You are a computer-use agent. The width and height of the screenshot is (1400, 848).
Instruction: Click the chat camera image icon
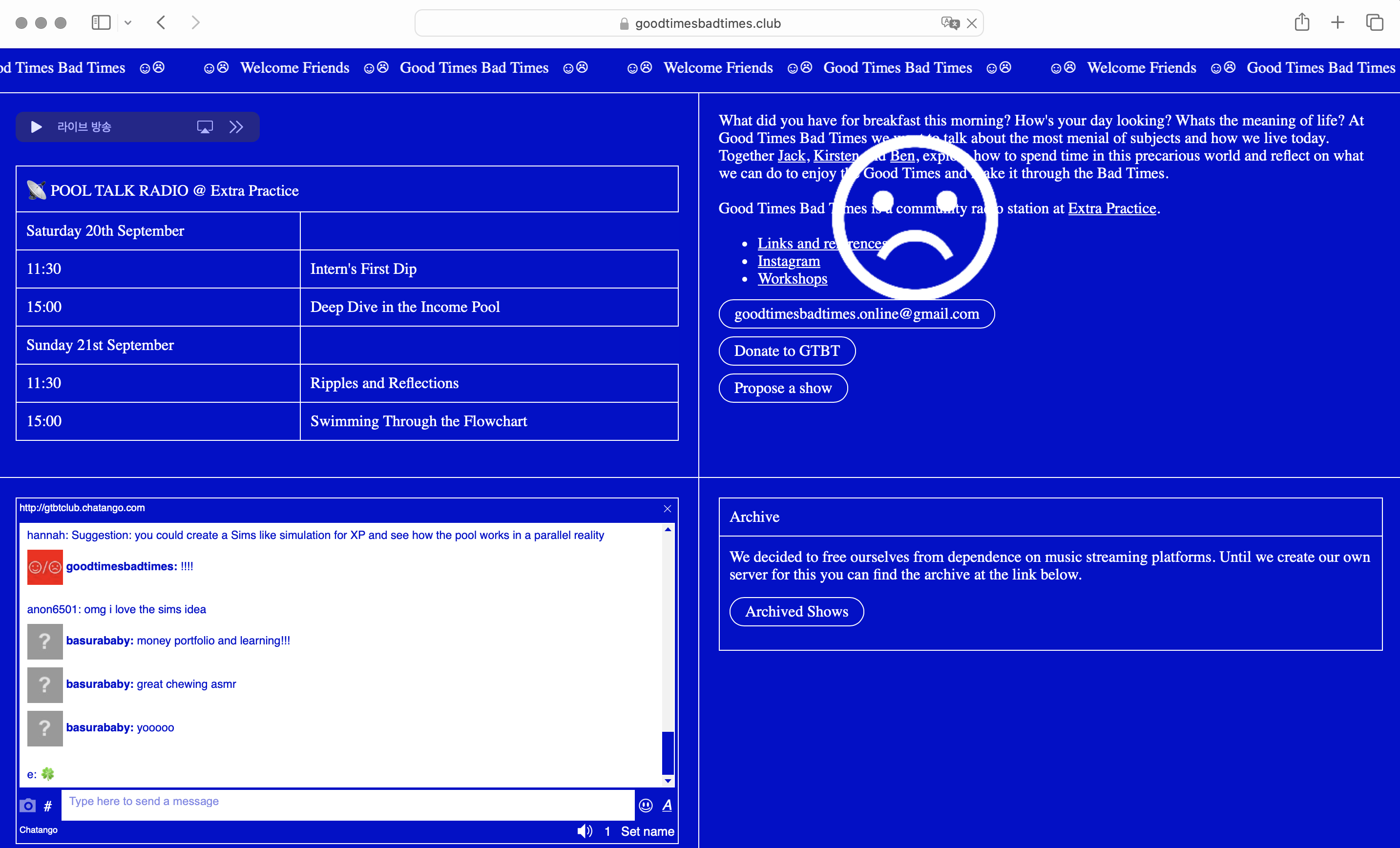[27, 806]
